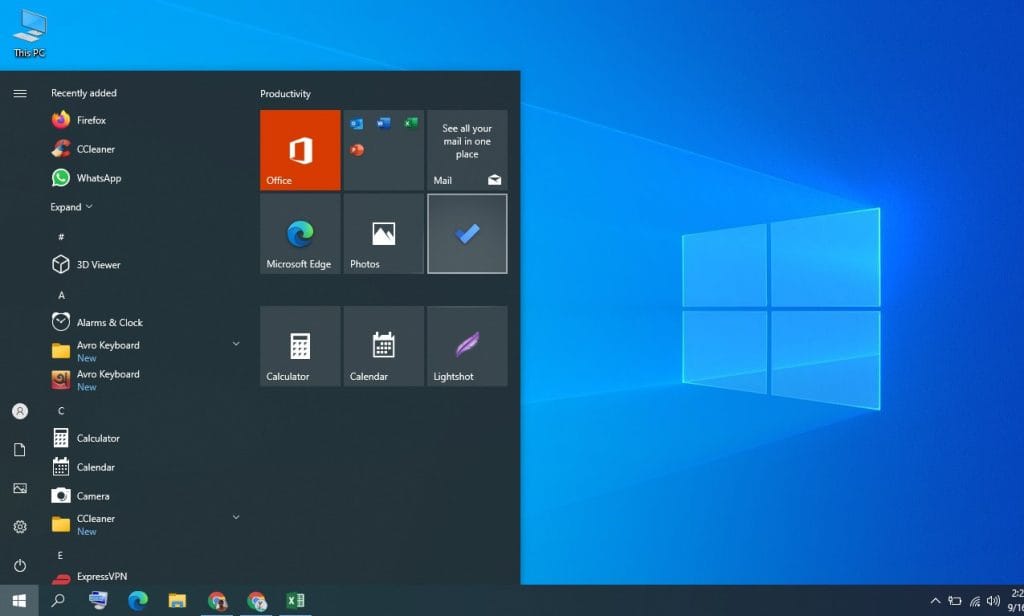Open the To Do checkmark tile
This screenshot has width=1024, height=616.
(467, 233)
